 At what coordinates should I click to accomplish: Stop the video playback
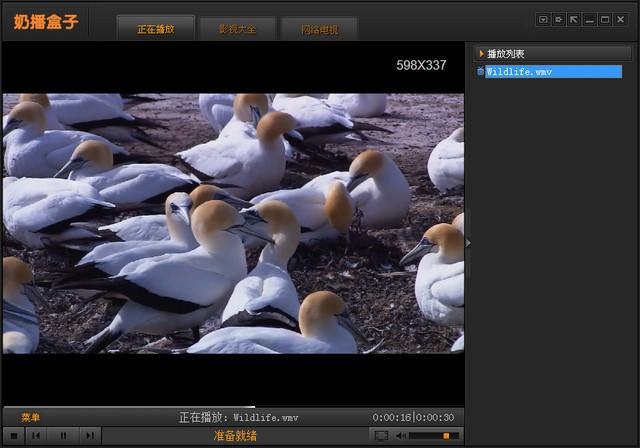coord(12,436)
